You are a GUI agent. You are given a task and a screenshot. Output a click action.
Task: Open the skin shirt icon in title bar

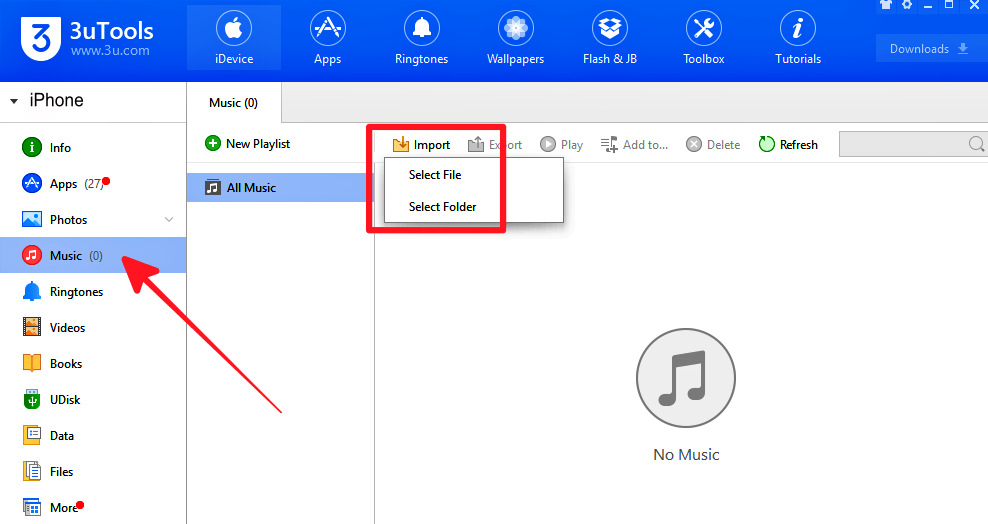coord(886,4)
